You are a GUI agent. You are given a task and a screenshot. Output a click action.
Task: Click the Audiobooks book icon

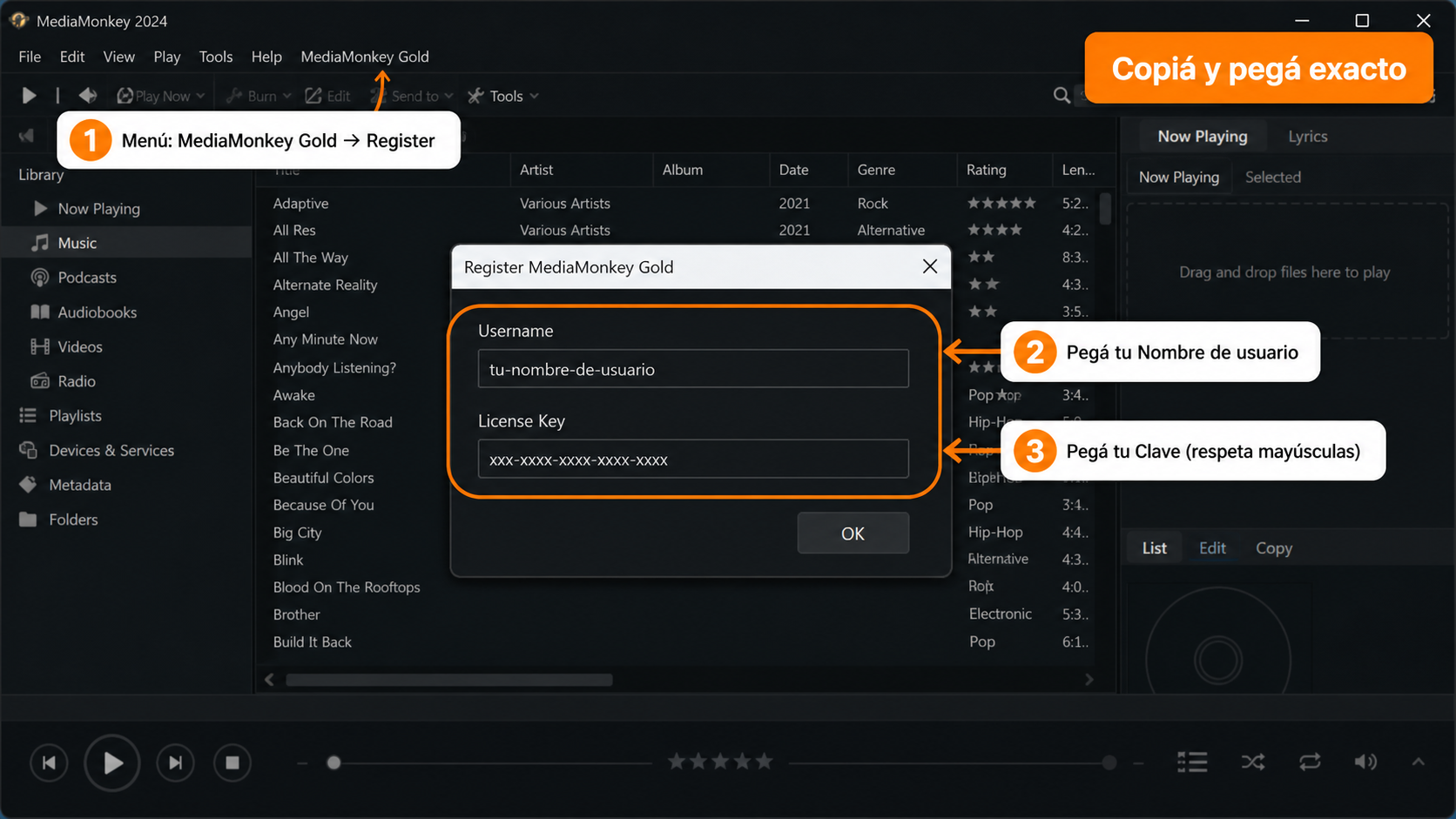pos(40,312)
